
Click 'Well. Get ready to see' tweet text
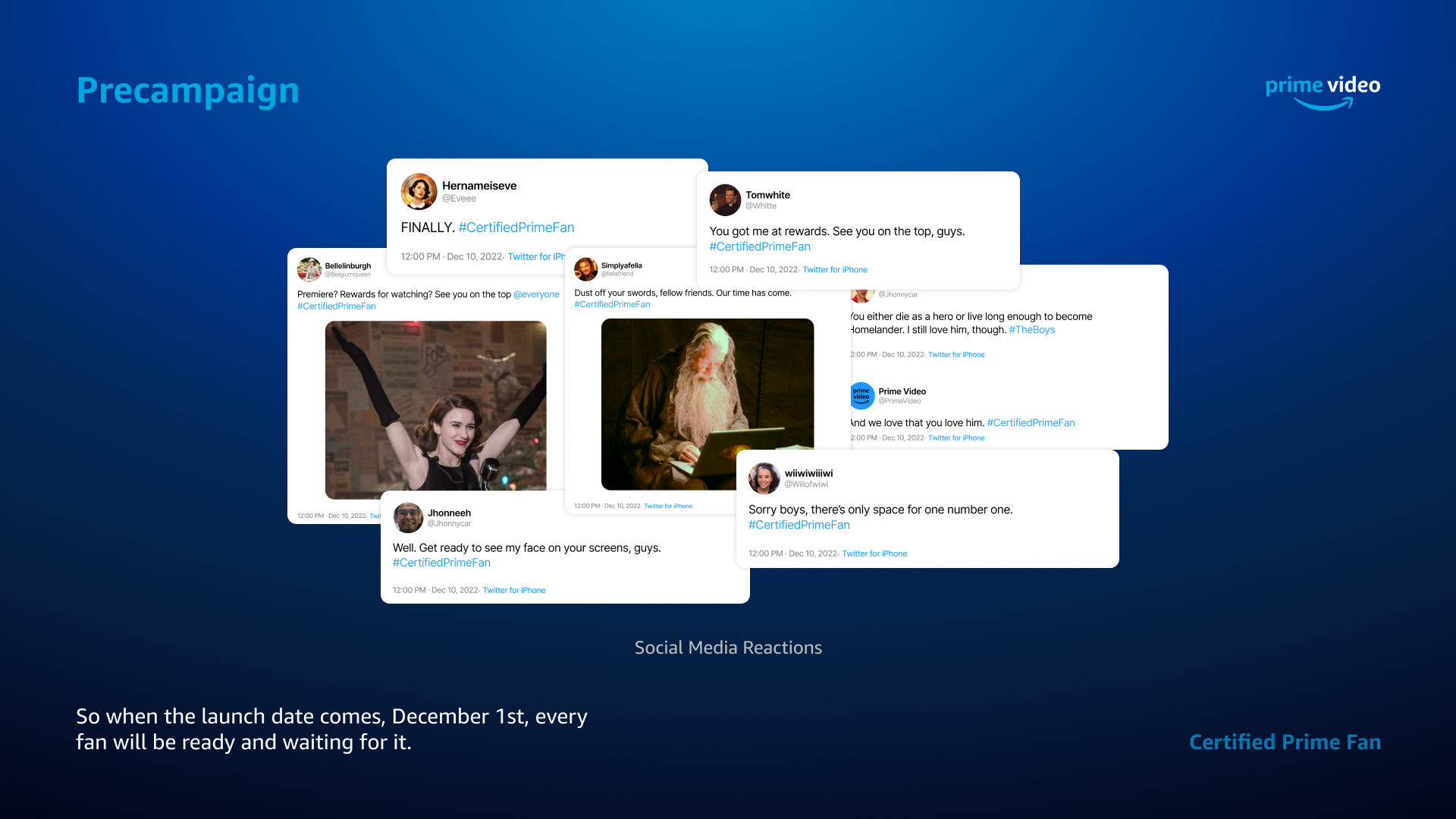pyautogui.click(x=526, y=548)
